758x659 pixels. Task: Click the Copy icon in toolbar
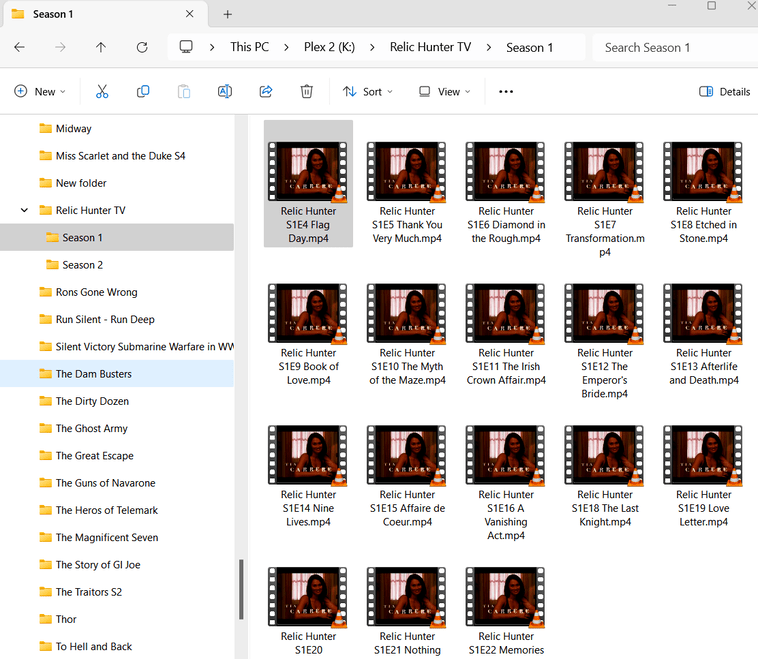pos(143,91)
